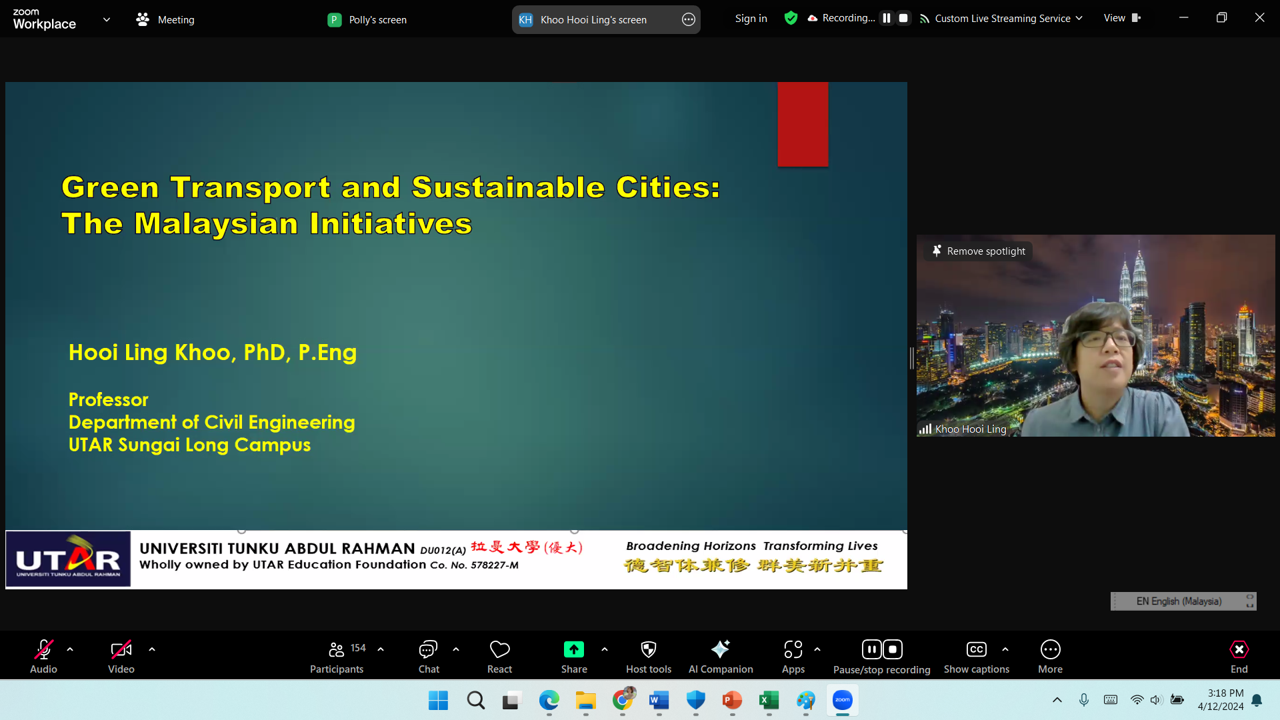
Task: Open the Participants panel
Action: point(337,656)
